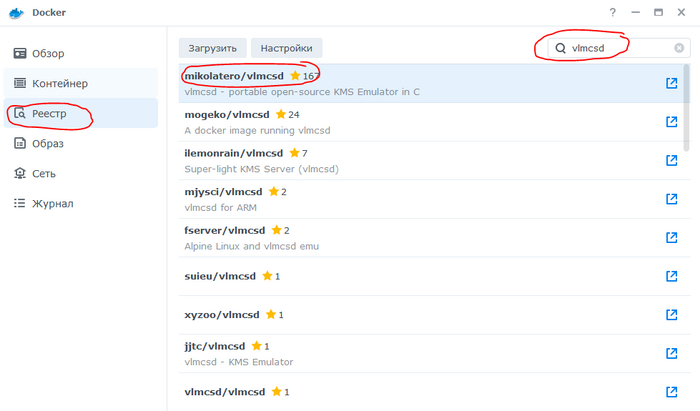Maximize the Docker window
This screenshot has width=700, height=411.
click(658, 12)
